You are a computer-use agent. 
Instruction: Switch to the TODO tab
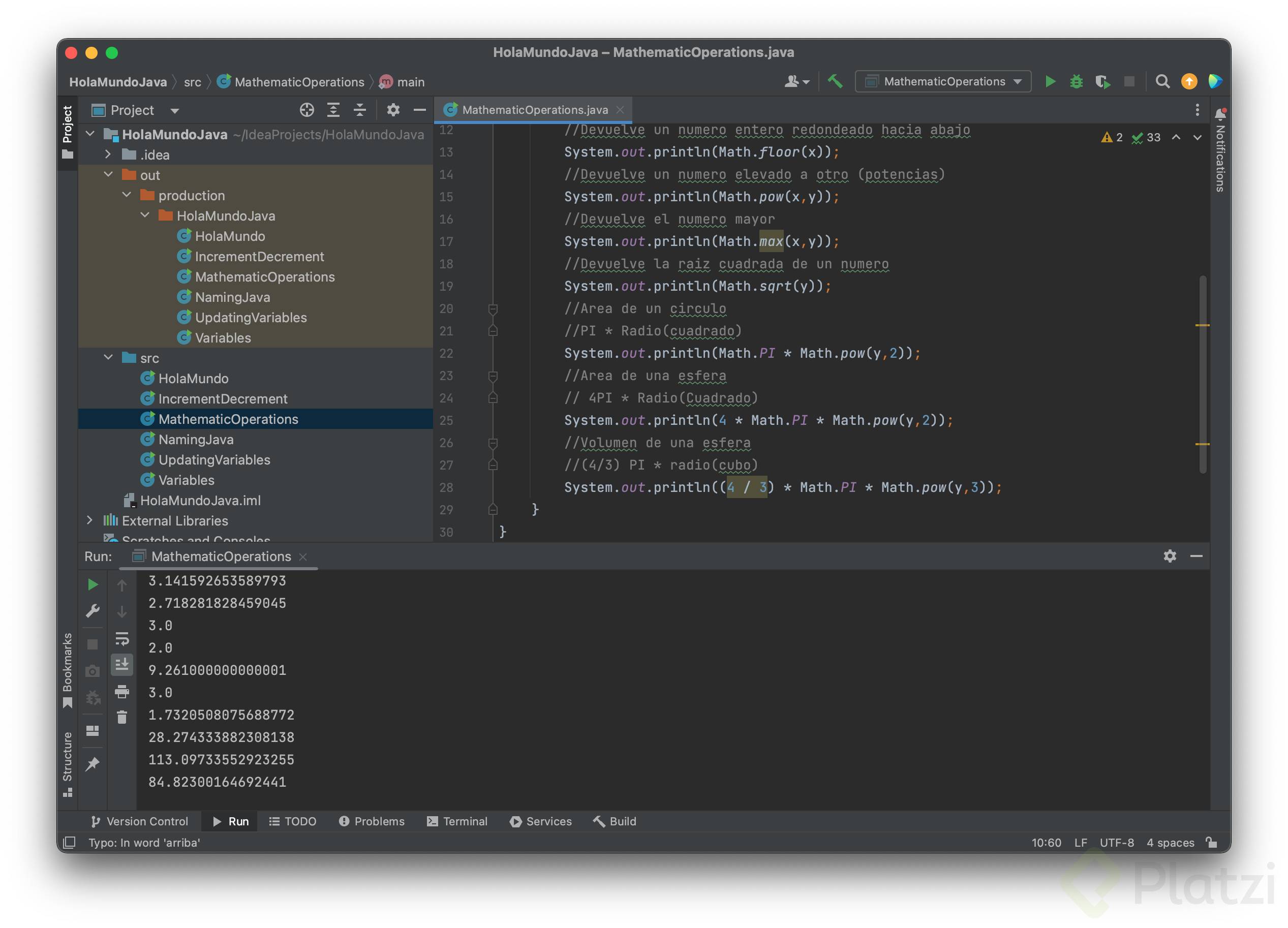pyautogui.click(x=292, y=821)
